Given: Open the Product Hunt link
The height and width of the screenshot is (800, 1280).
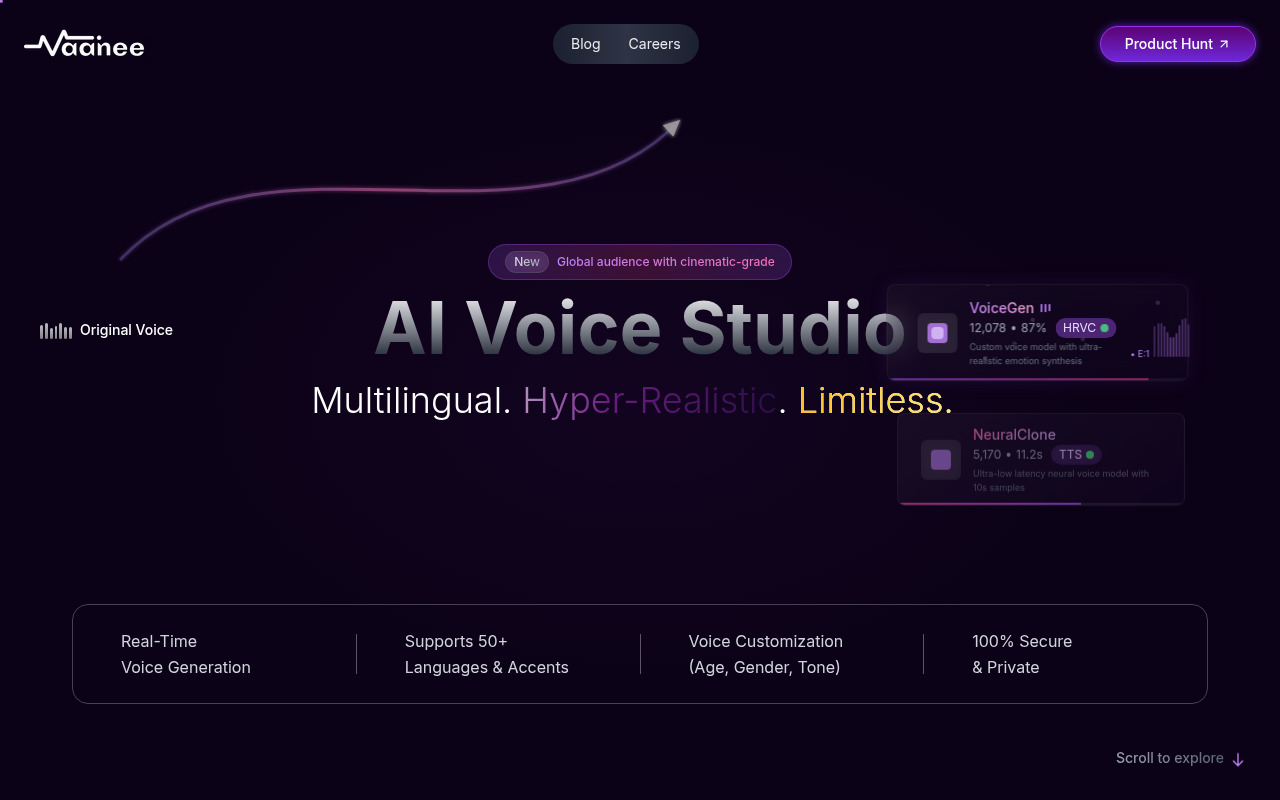Looking at the screenshot, I should click(x=1168, y=44).
